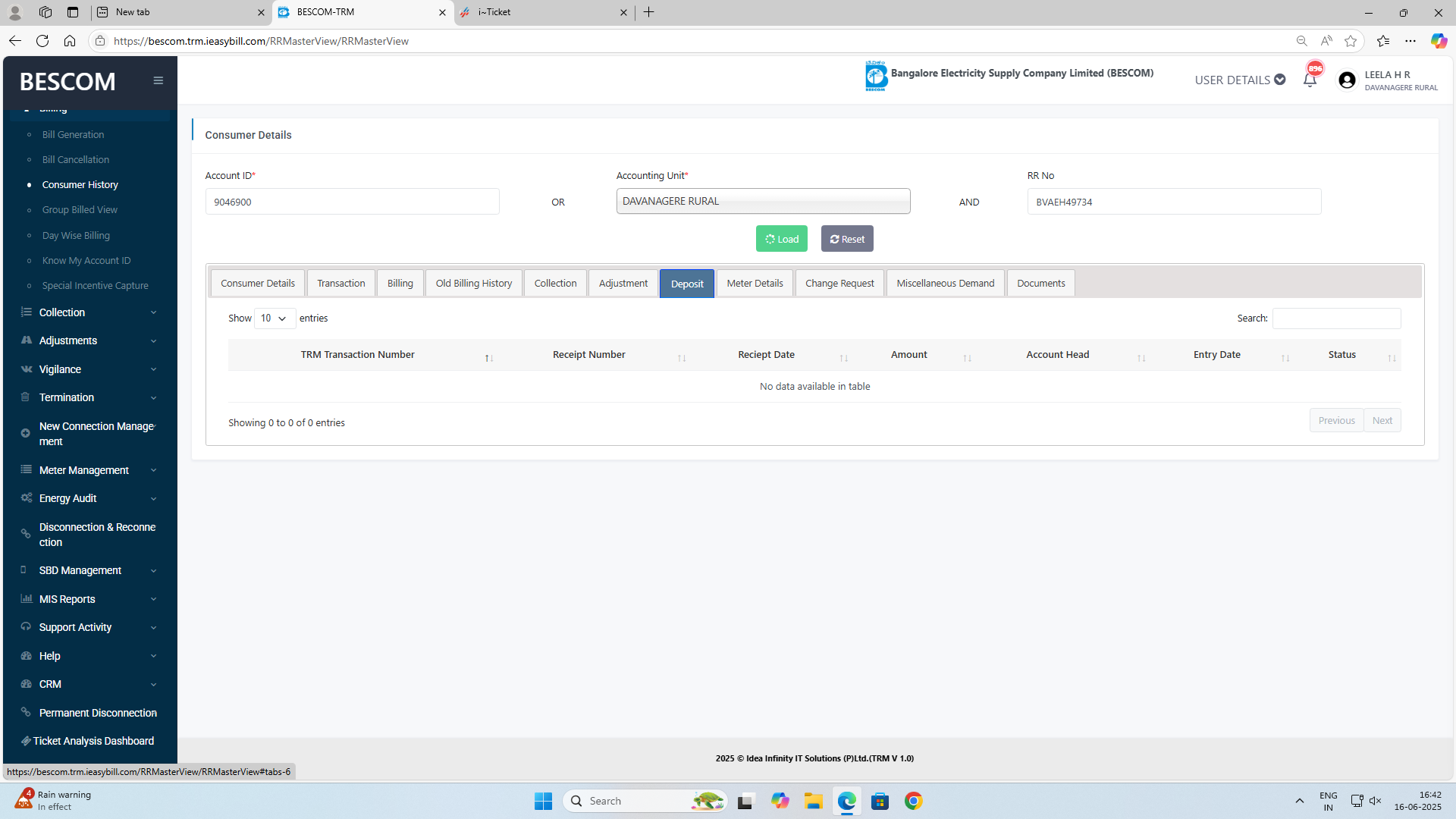Click the Previous pagination button
This screenshot has width=1456, height=819.
click(1336, 420)
